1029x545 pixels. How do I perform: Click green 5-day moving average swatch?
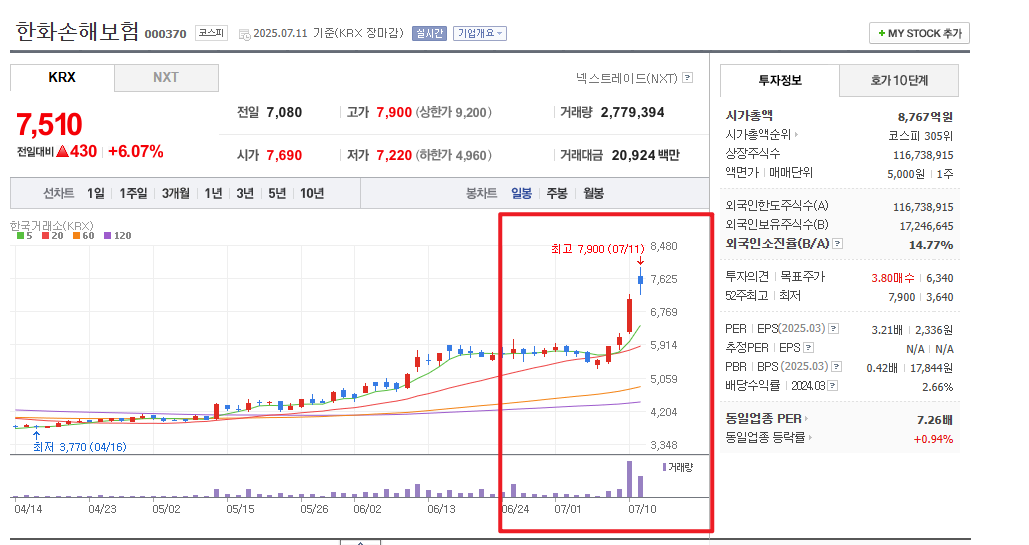pyautogui.click(x=20, y=235)
